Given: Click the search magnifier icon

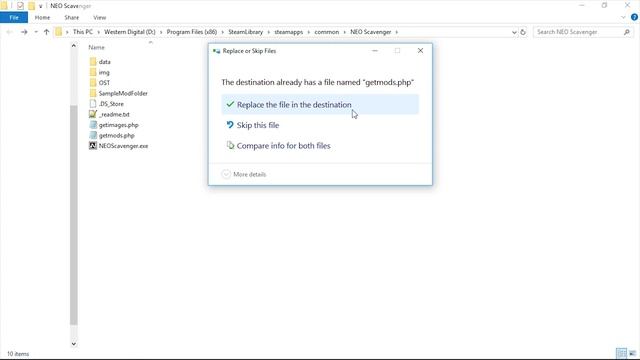Looking at the screenshot, I should tap(627, 32).
